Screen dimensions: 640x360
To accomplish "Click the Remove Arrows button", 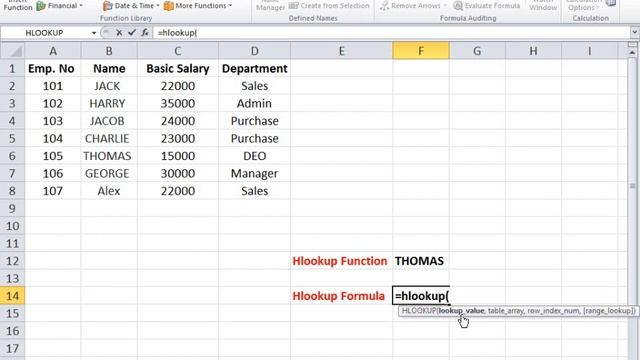I will point(413,6).
